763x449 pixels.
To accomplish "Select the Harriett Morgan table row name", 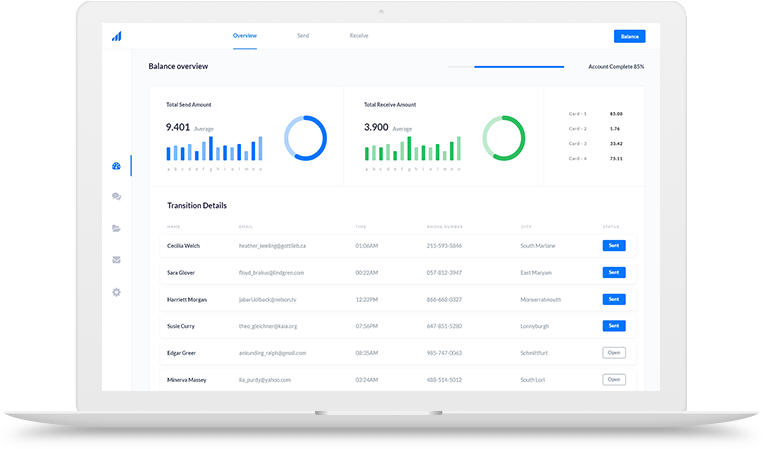I will 188,299.
